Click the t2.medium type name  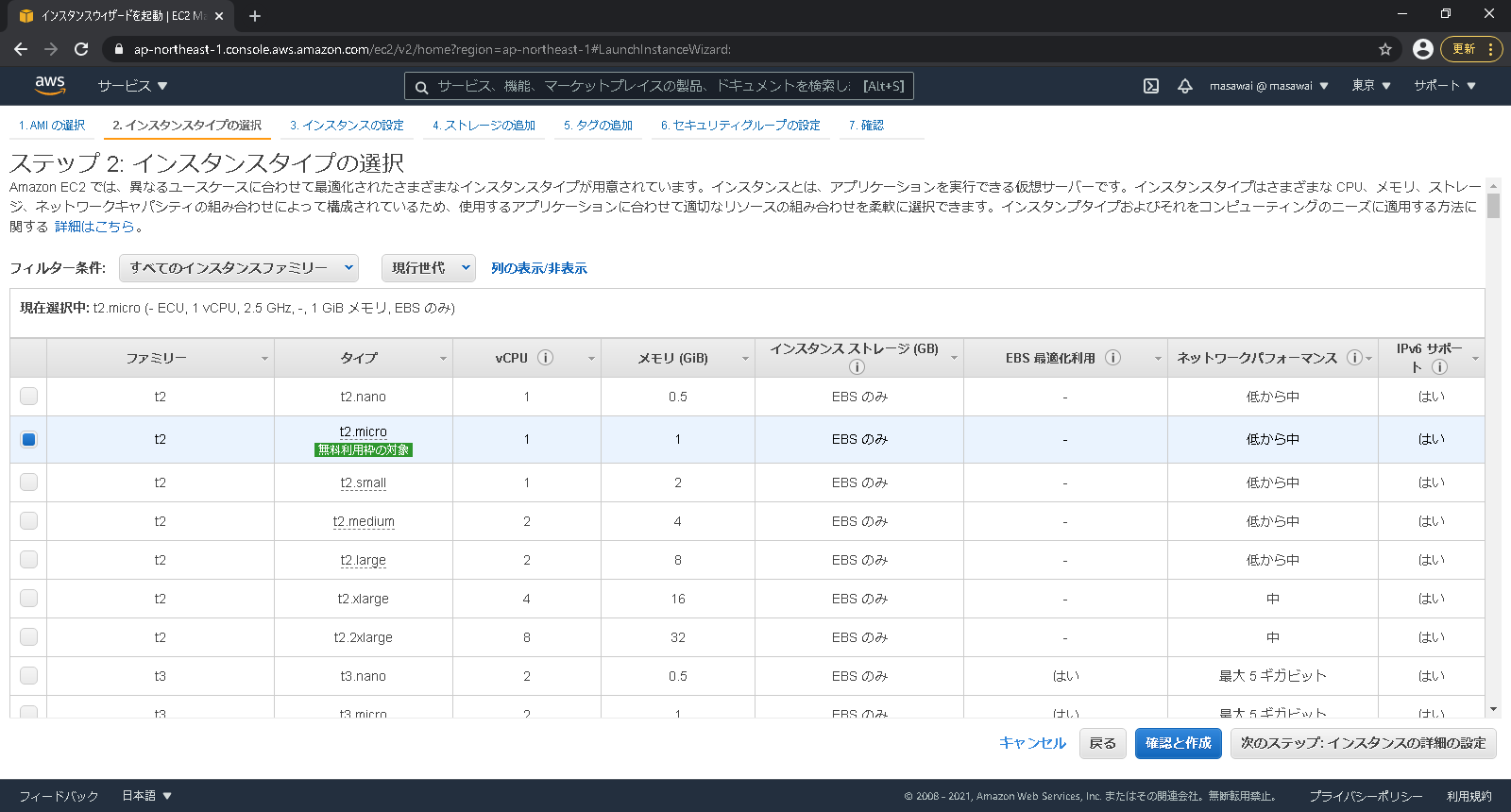pyautogui.click(x=364, y=521)
